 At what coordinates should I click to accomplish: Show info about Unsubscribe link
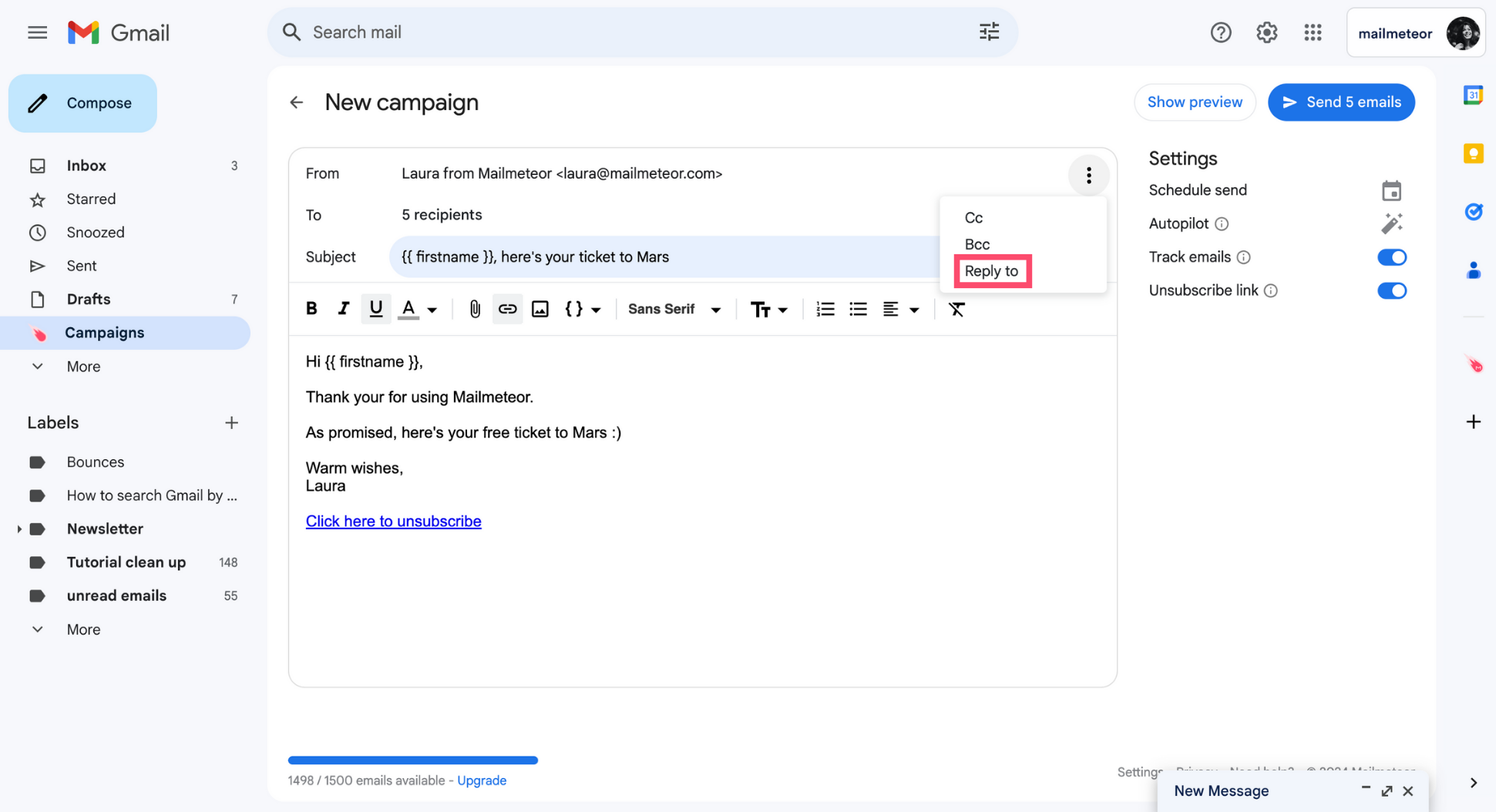click(x=1271, y=290)
